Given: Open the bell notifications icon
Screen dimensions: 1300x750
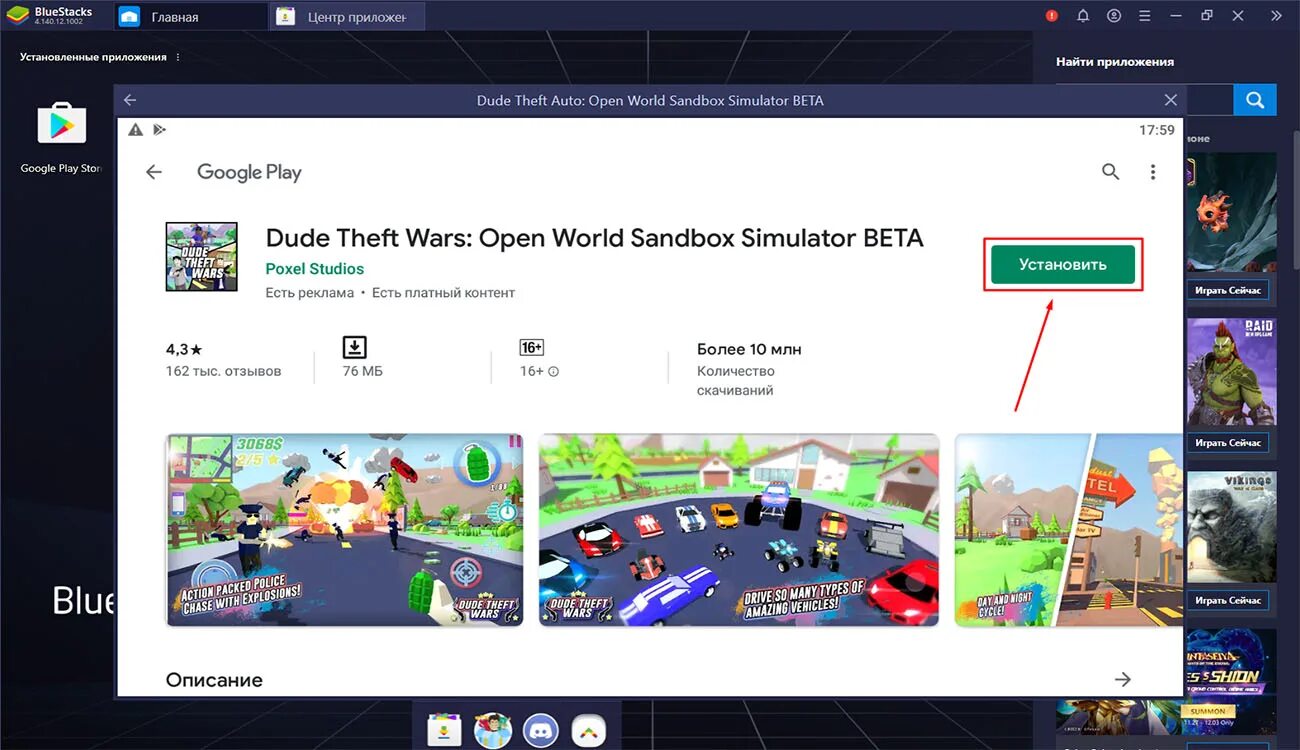Looking at the screenshot, I should point(1083,16).
